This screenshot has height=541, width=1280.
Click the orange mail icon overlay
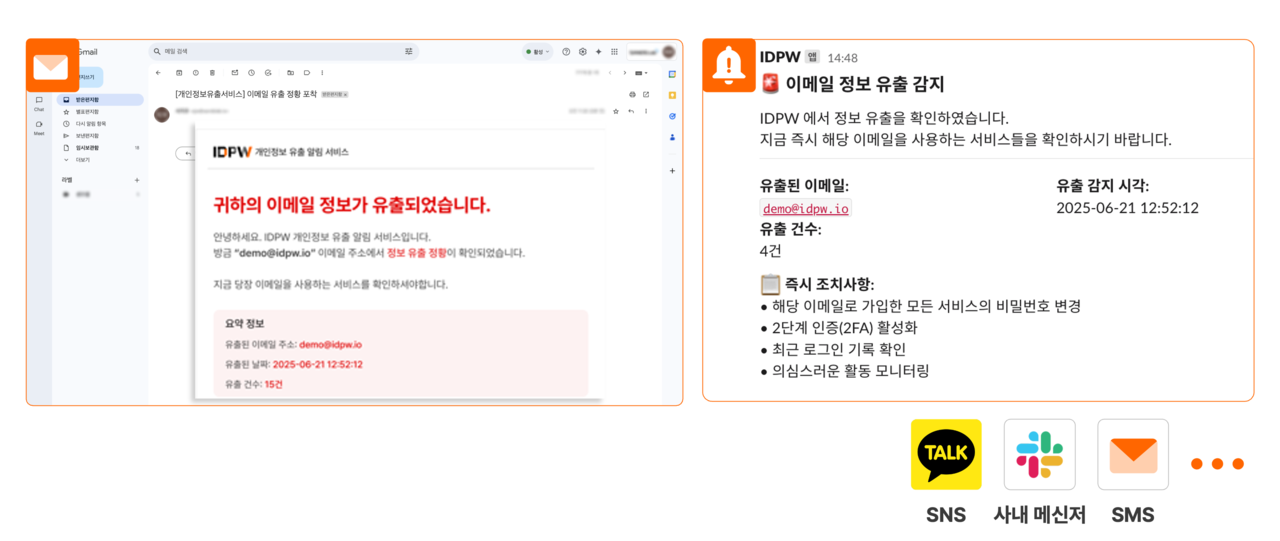pyautogui.click(x=52, y=67)
